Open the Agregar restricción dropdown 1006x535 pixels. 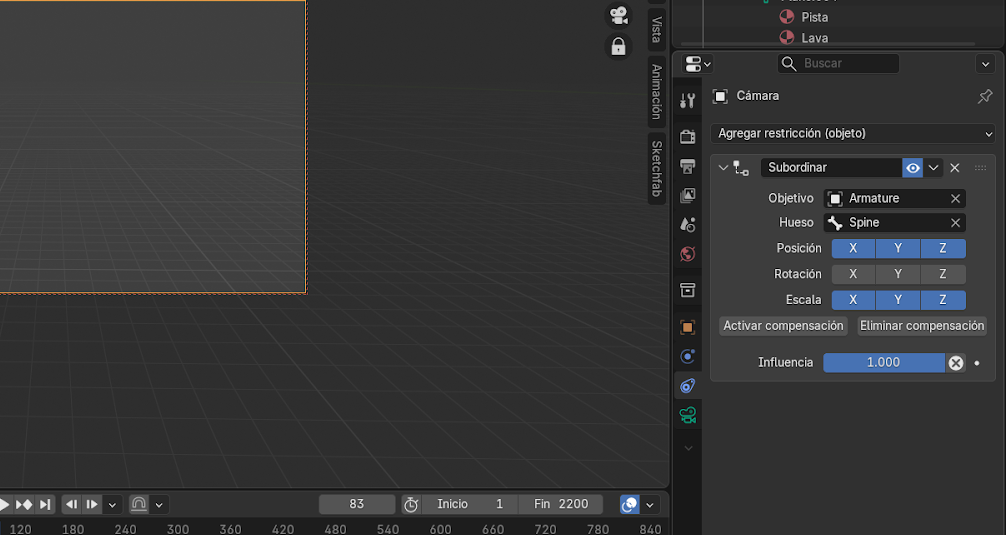pyautogui.click(x=853, y=133)
